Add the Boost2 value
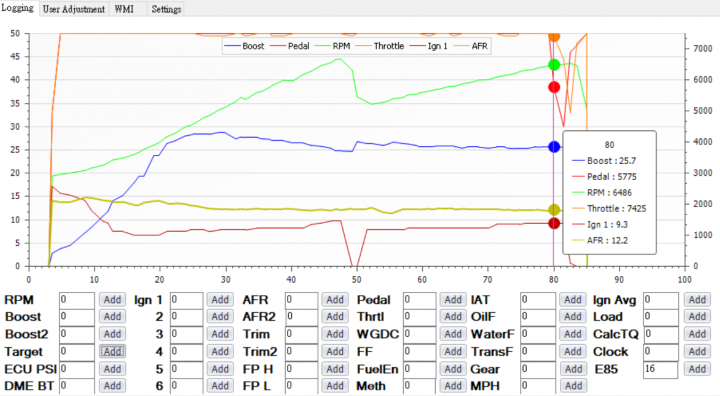 click(x=112, y=334)
